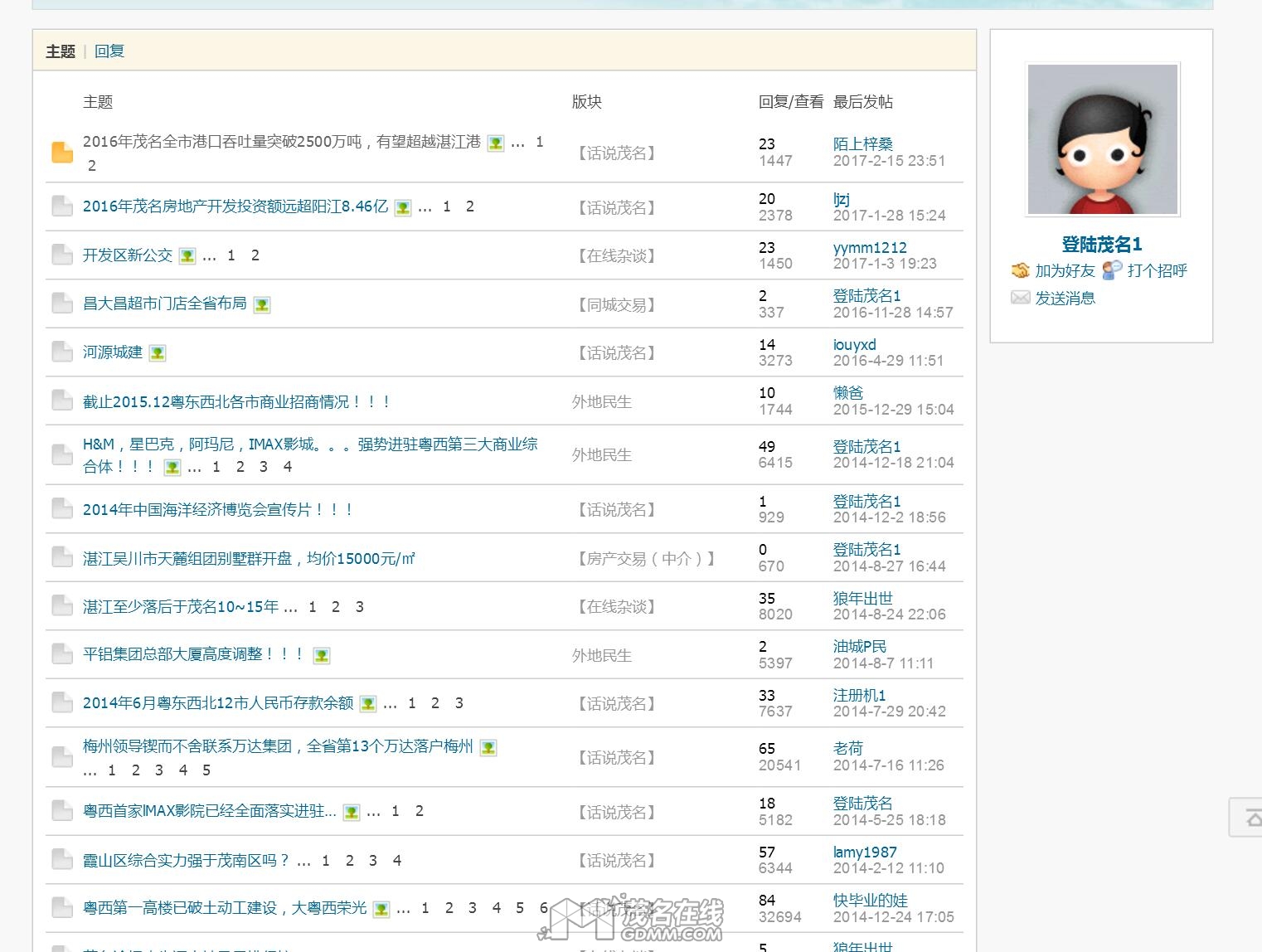Viewport: 1262px width, 952px height.
Task: Open thread 平铝集团总部大厦高度调整
Action: [x=194, y=654]
